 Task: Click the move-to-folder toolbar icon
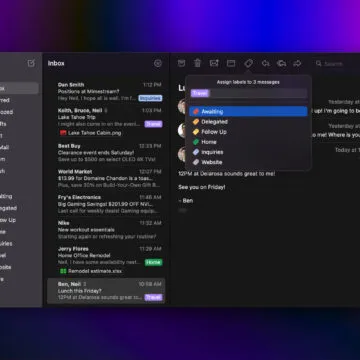(231, 63)
